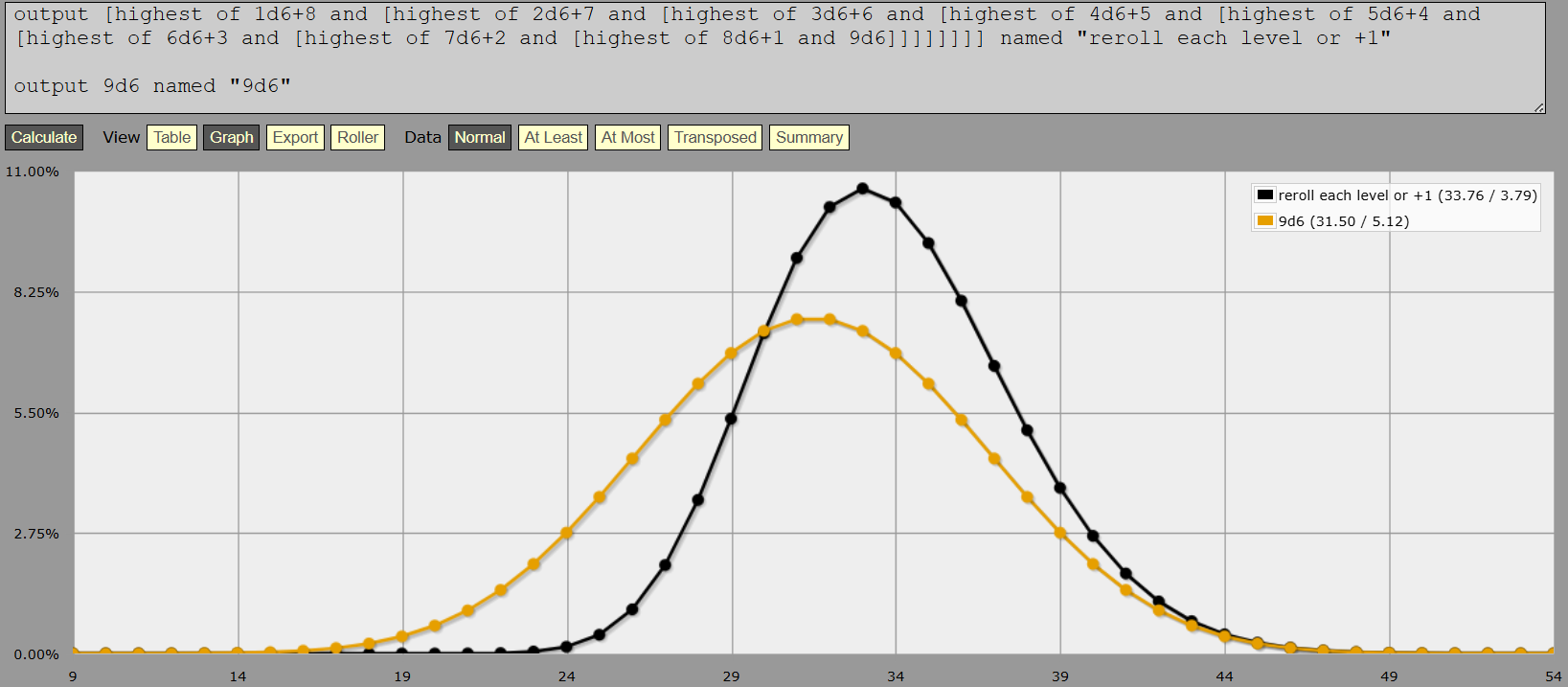Click the "View" label

tap(122, 138)
